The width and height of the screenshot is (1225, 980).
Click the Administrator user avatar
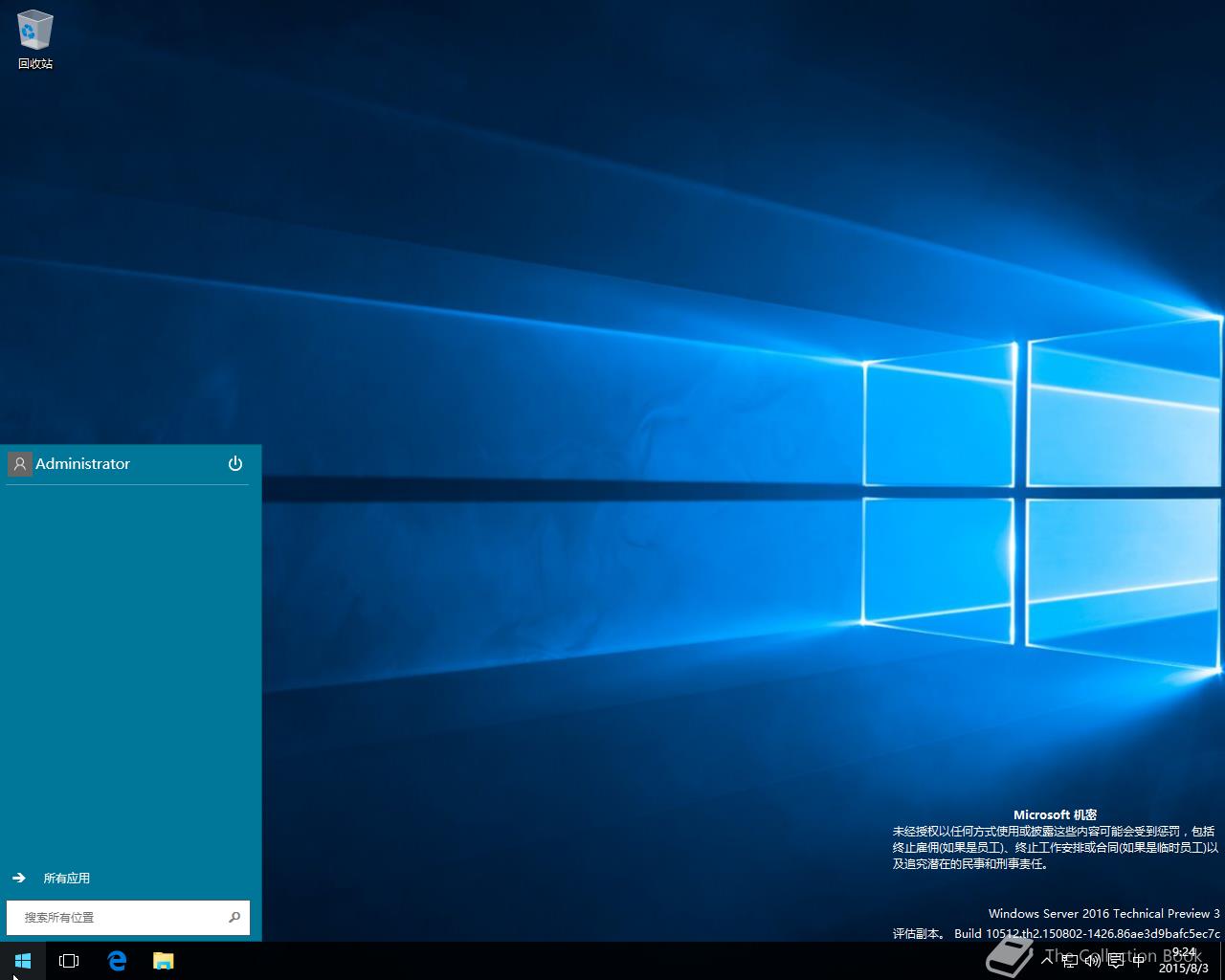pos(19,464)
